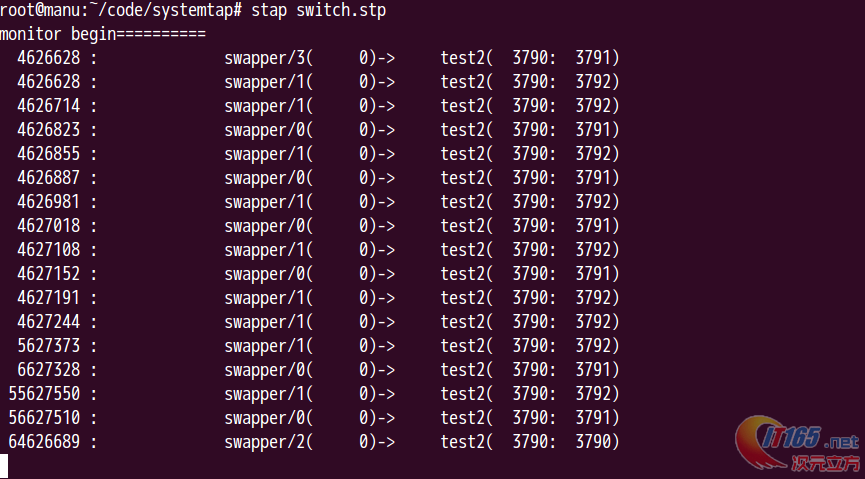
Task: Select the timestamp 6627328
Action: pyautogui.click(x=49, y=370)
